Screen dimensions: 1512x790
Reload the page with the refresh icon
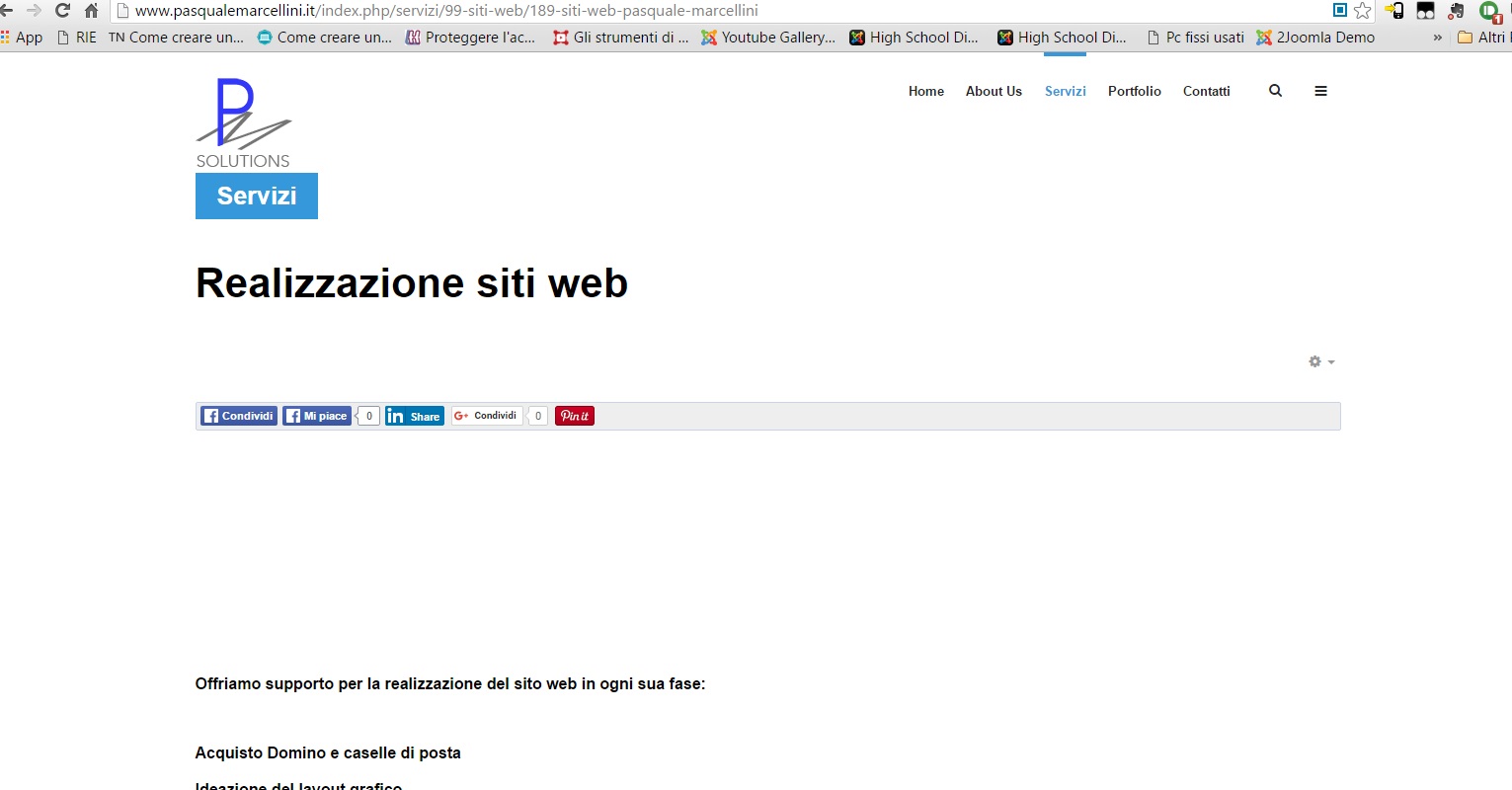(62, 11)
